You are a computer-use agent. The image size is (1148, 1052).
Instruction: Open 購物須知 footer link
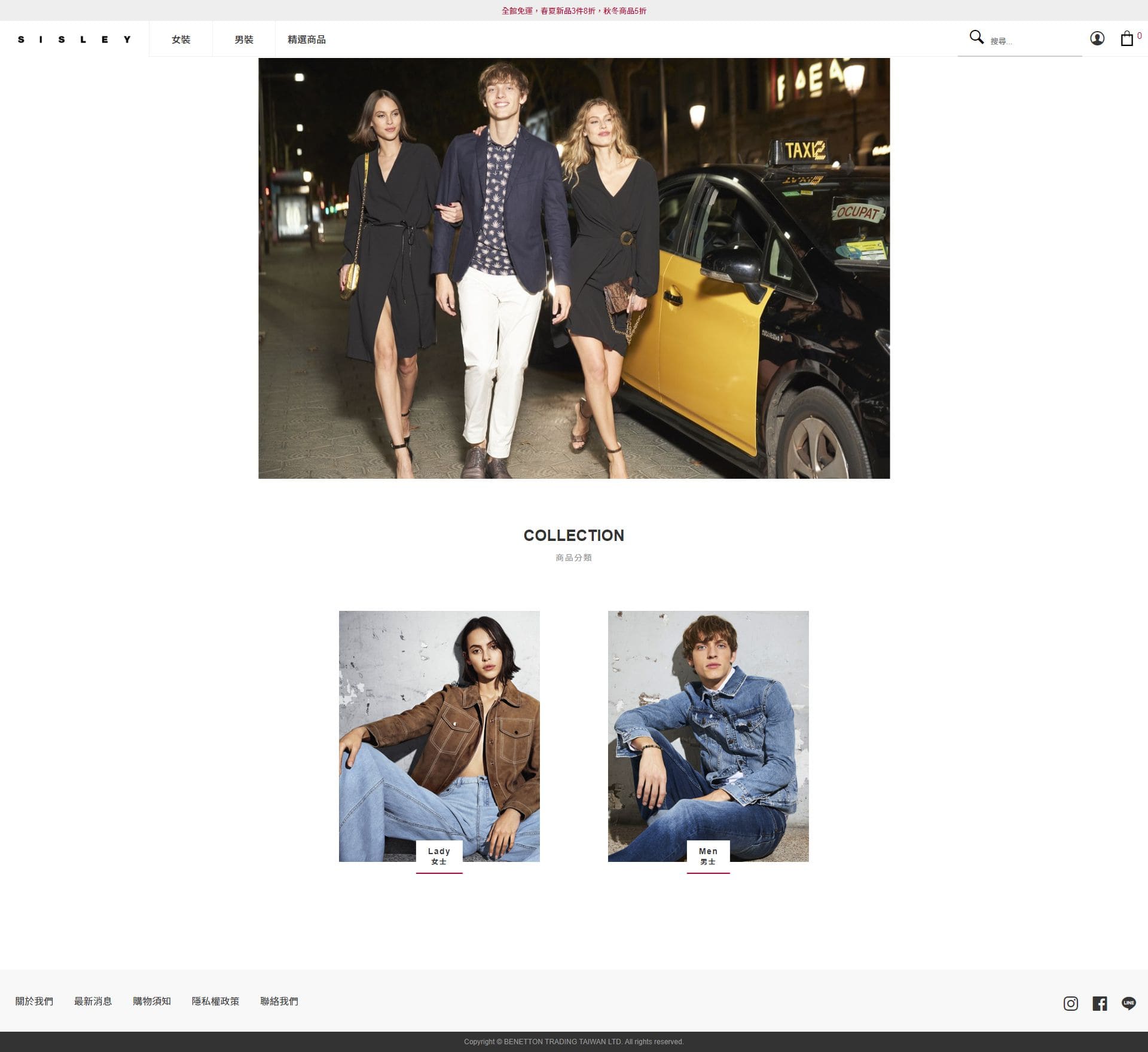[x=152, y=1001]
